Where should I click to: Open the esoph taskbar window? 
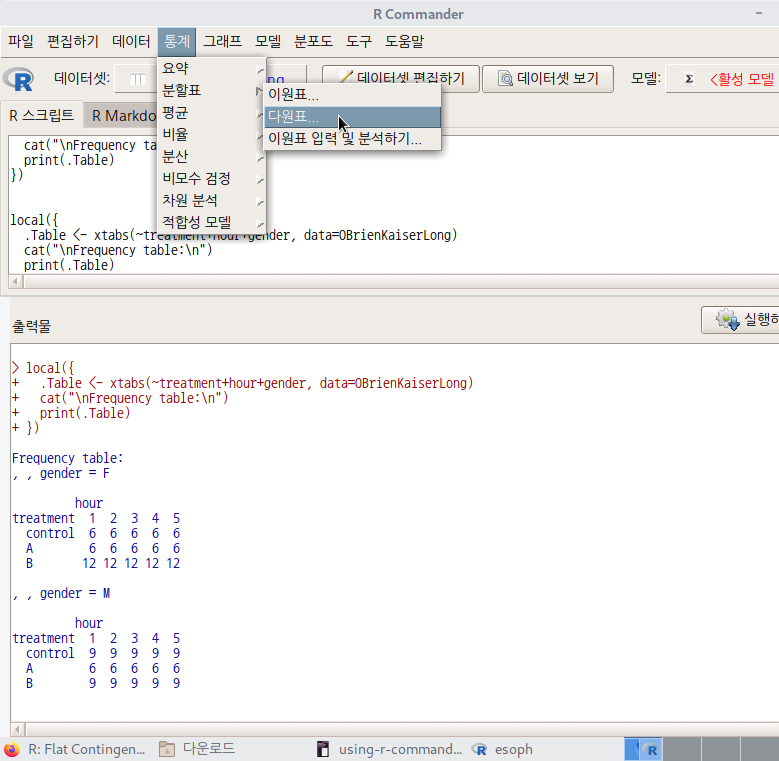(x=502, y=749)
